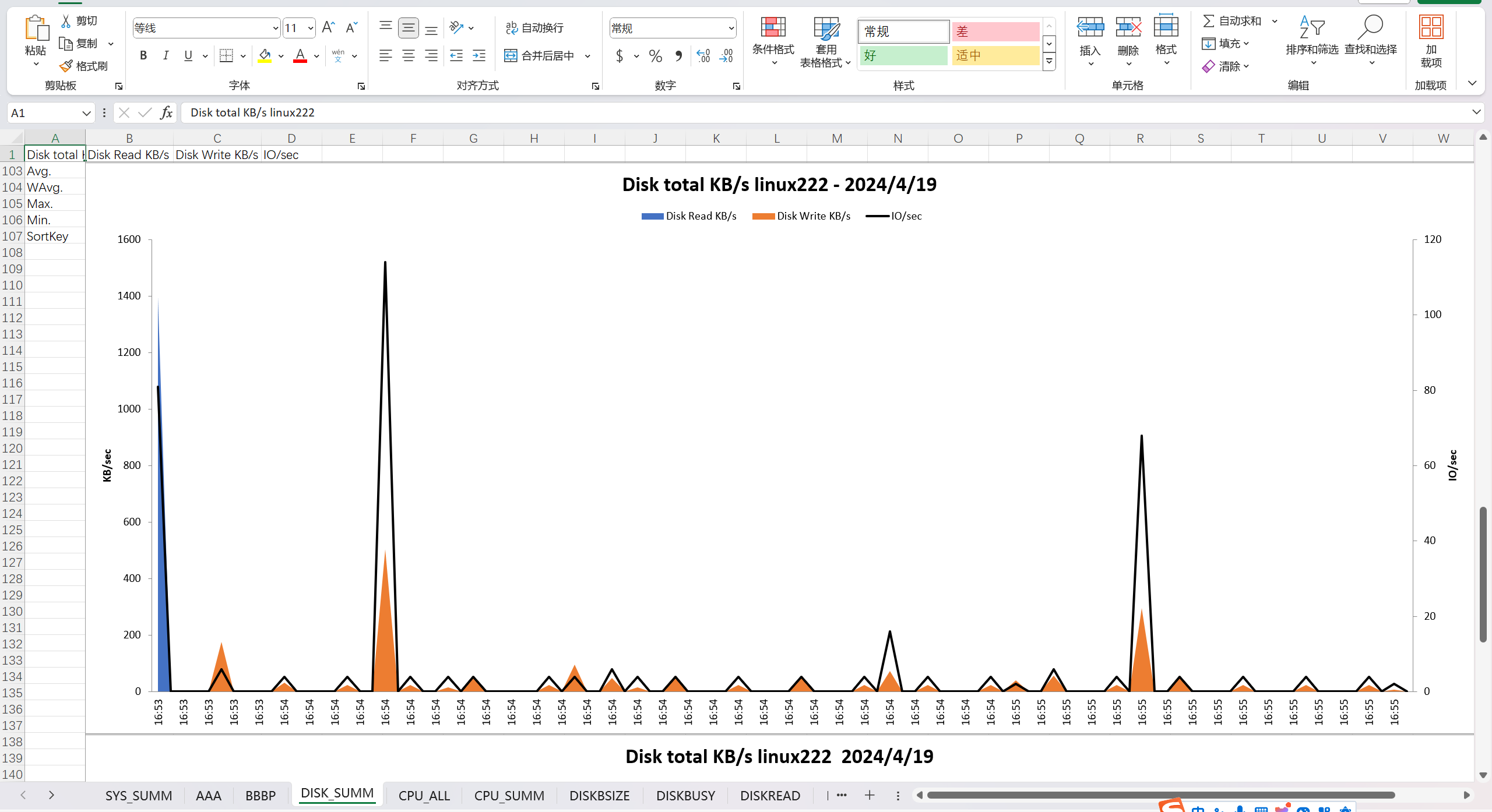1492x812 pixels.
Task: Click the borders icon in font group
Action: (226, 56)
